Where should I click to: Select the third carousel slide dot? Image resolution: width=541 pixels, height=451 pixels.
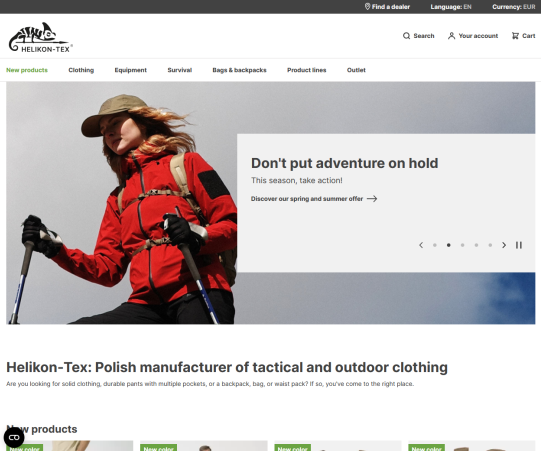coord(462,245)
